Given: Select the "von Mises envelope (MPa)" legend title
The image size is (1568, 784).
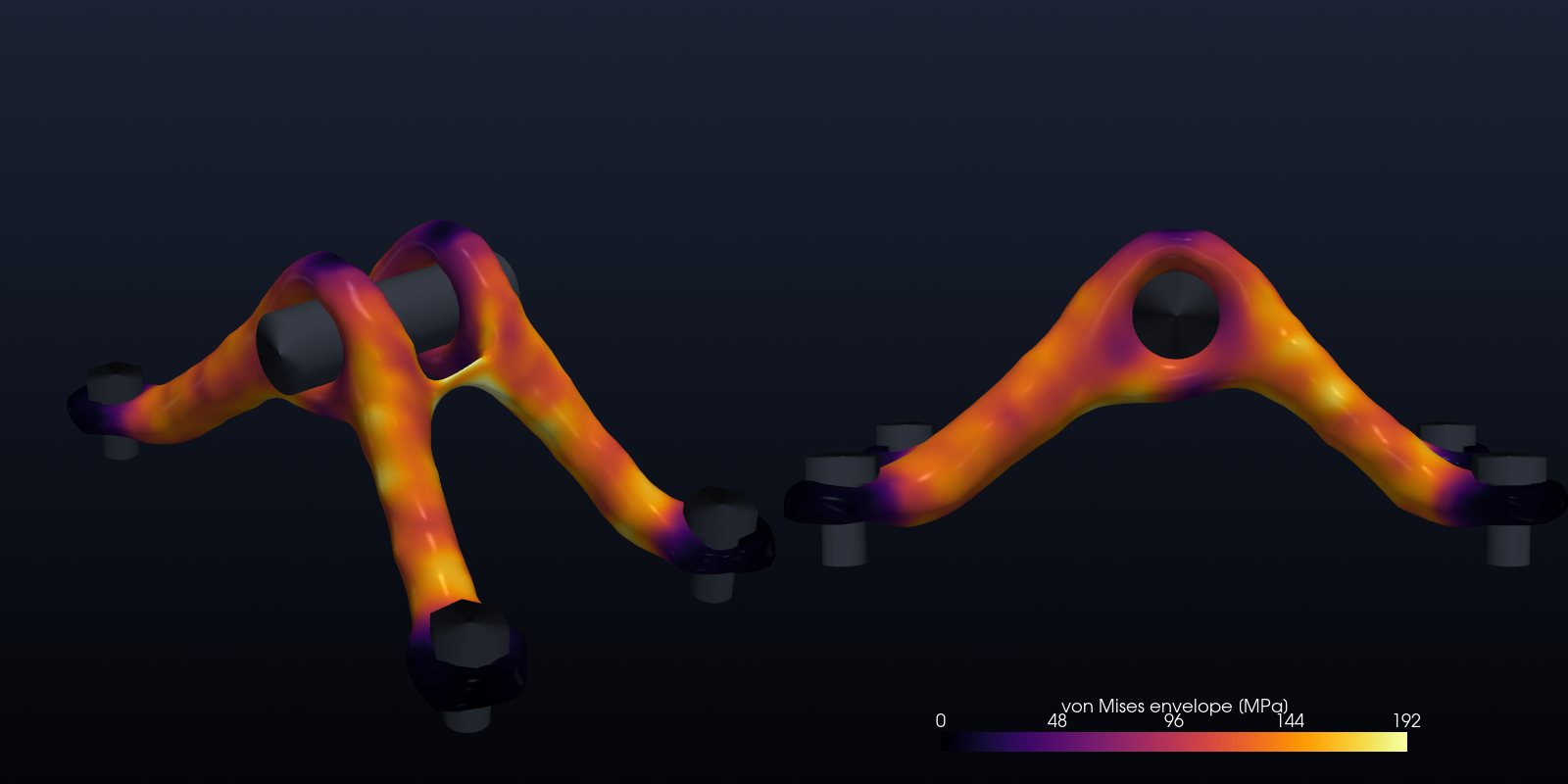Looking at the screenshot, I should point(1174,706).
